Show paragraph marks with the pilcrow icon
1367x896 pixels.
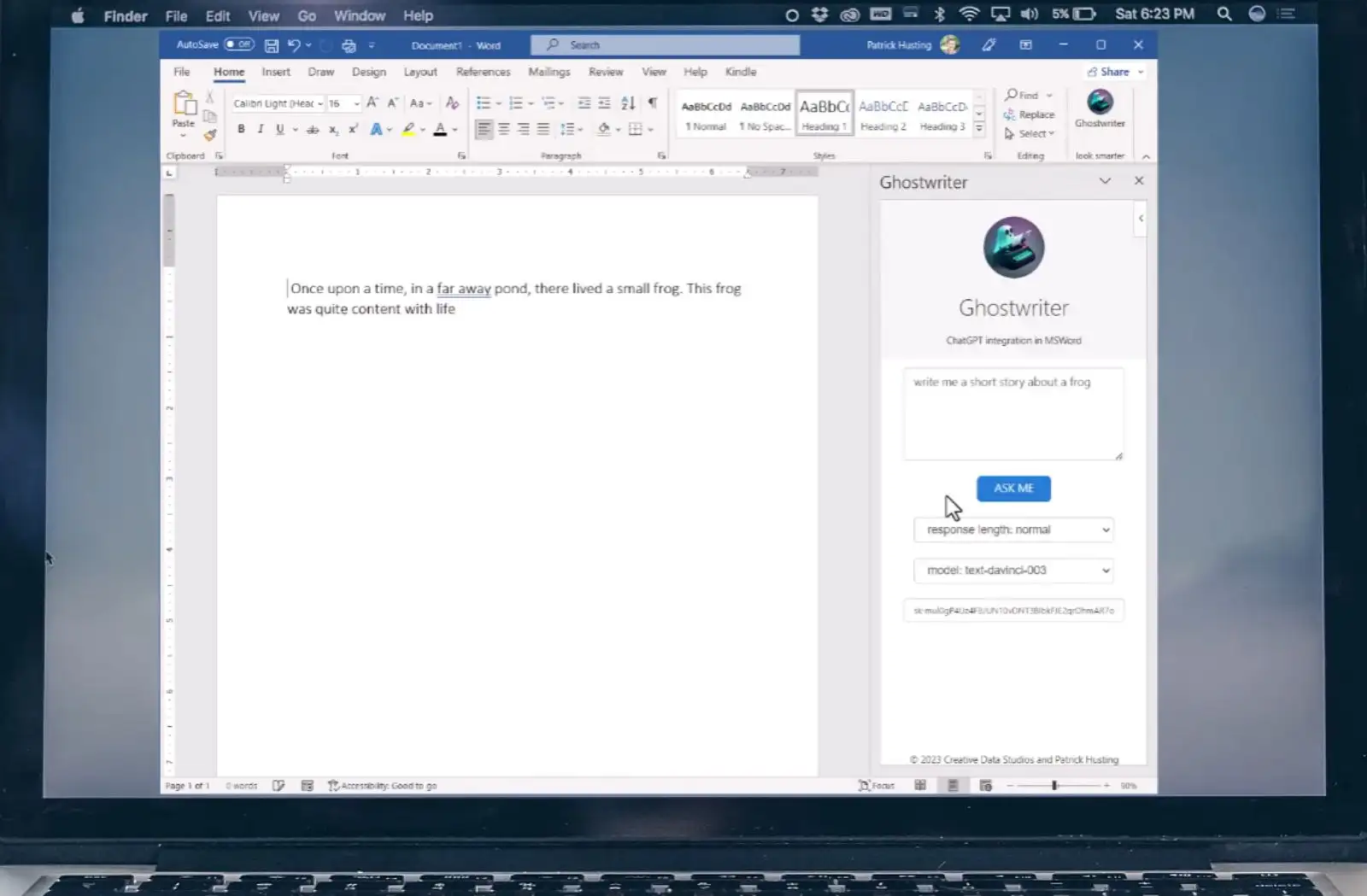coord(653,102)
